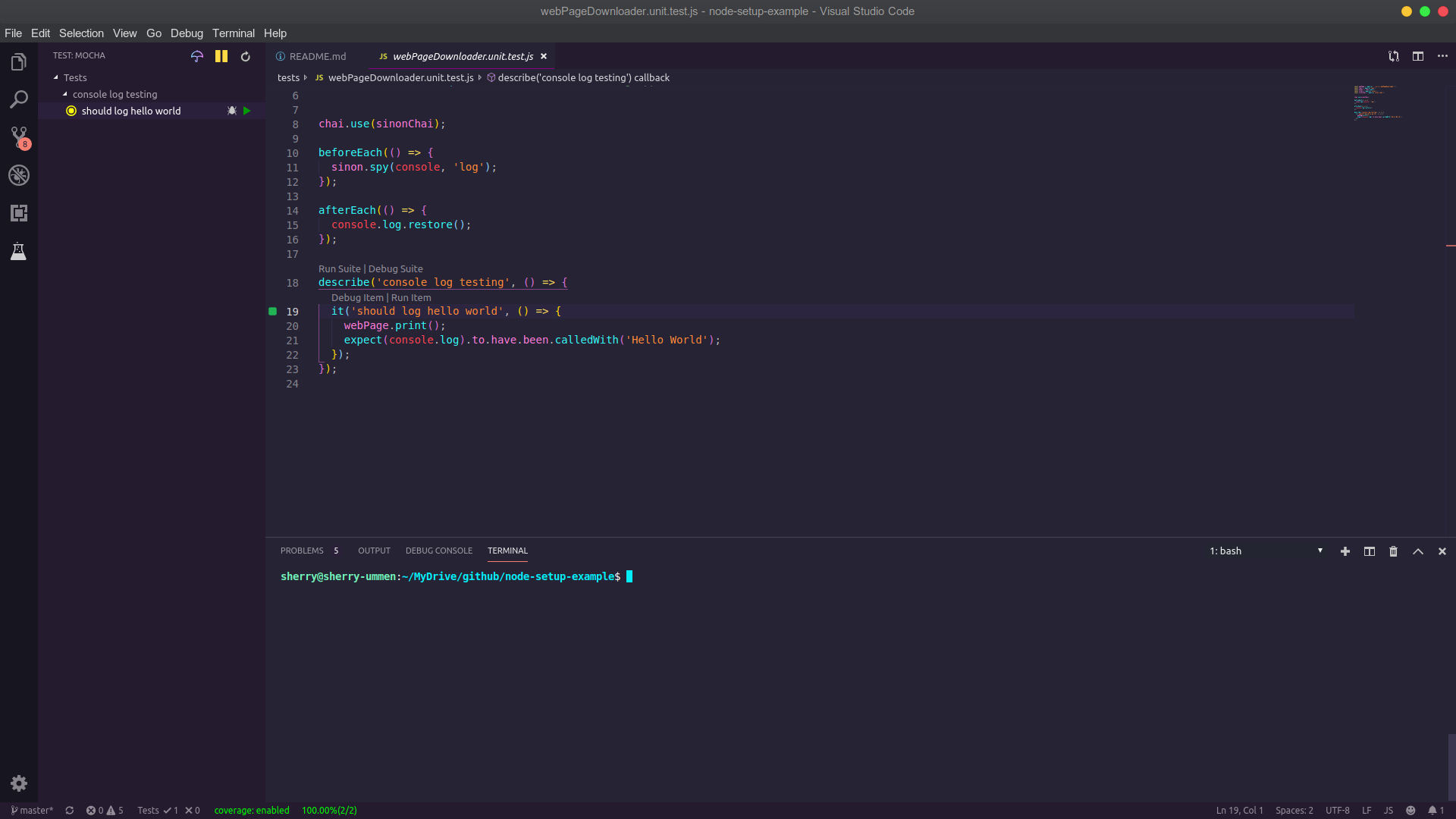Image resolution: width=1456 pixels, height=819 pixels.
Task: Select the Terminal panel tab
Action: pyautogui.click(x=507, y=551)
